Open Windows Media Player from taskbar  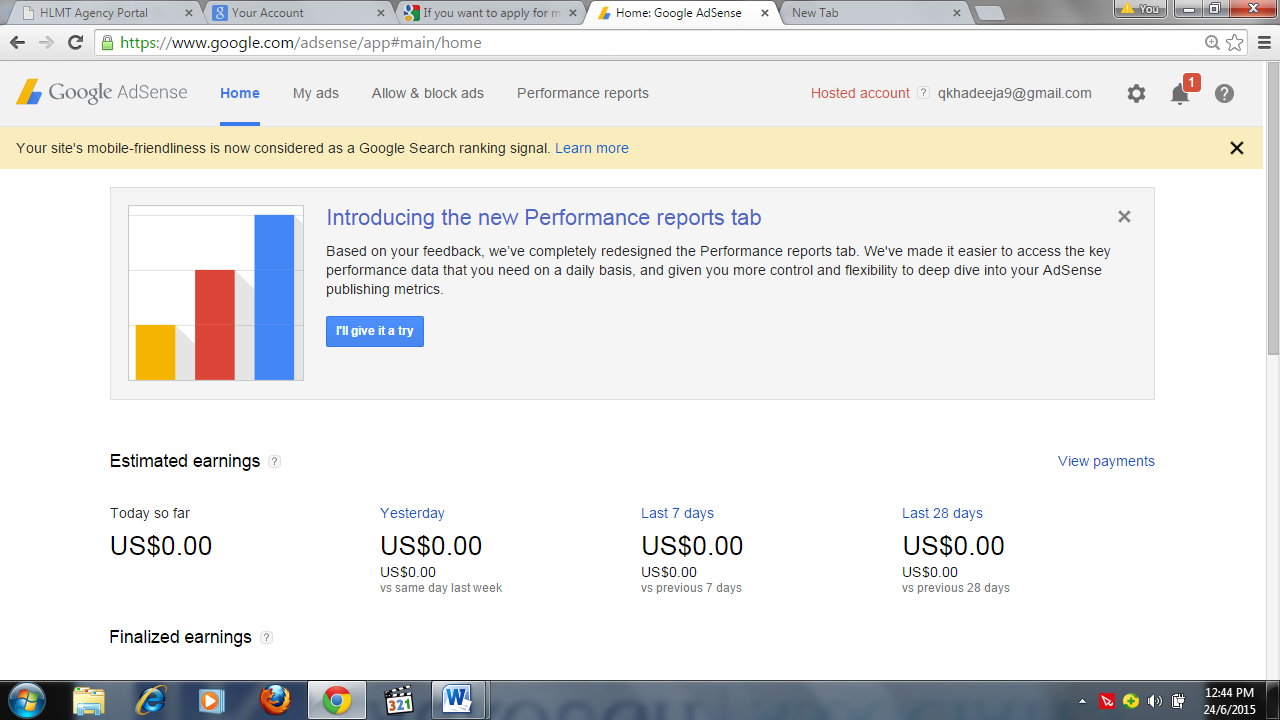[211, 700]
